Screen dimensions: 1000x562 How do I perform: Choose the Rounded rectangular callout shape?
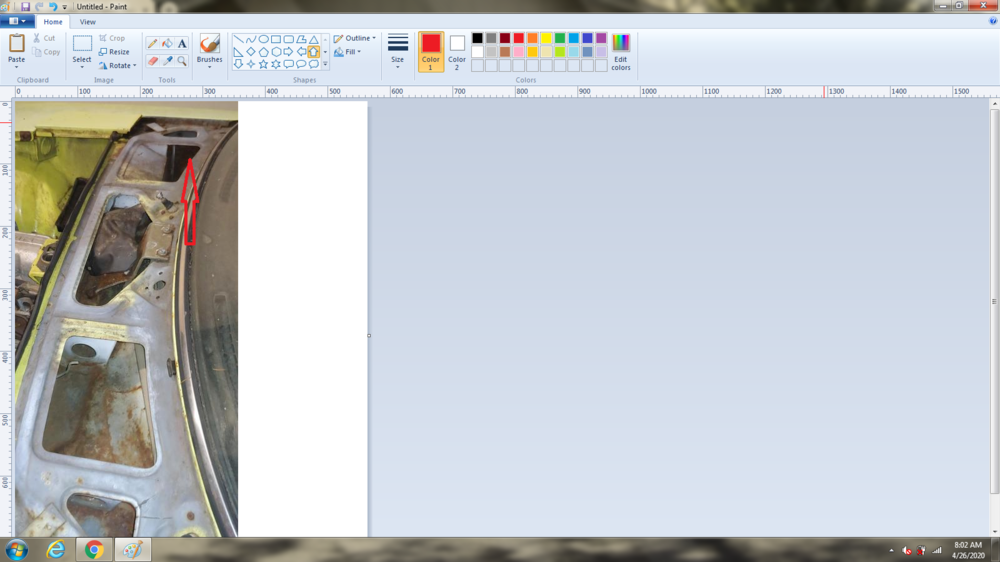(288, 64)
